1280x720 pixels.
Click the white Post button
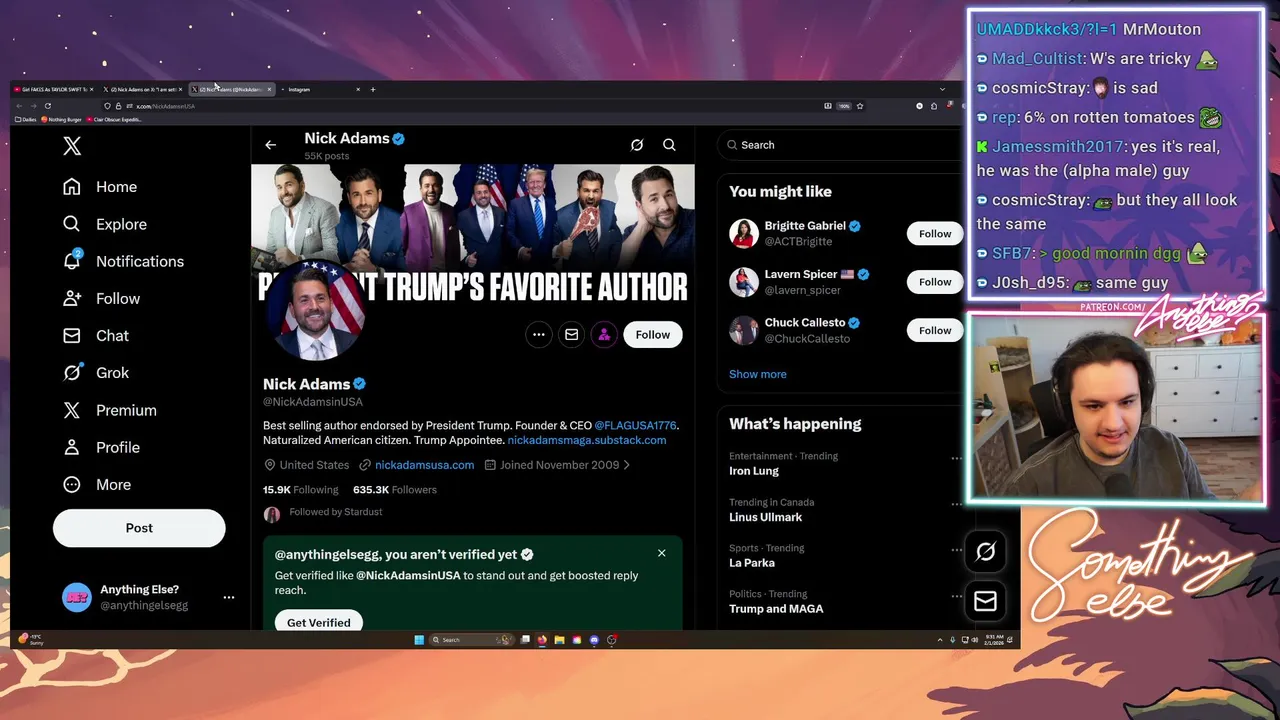[139, 528]
